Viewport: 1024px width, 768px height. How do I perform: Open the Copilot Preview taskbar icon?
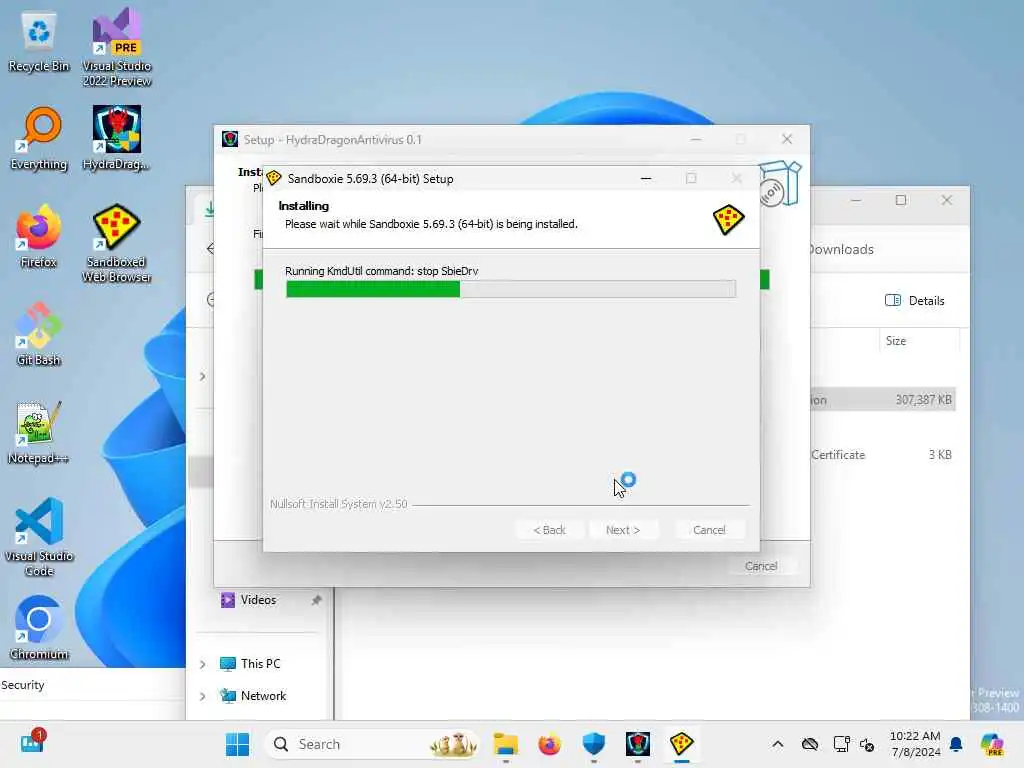[992, 744]
